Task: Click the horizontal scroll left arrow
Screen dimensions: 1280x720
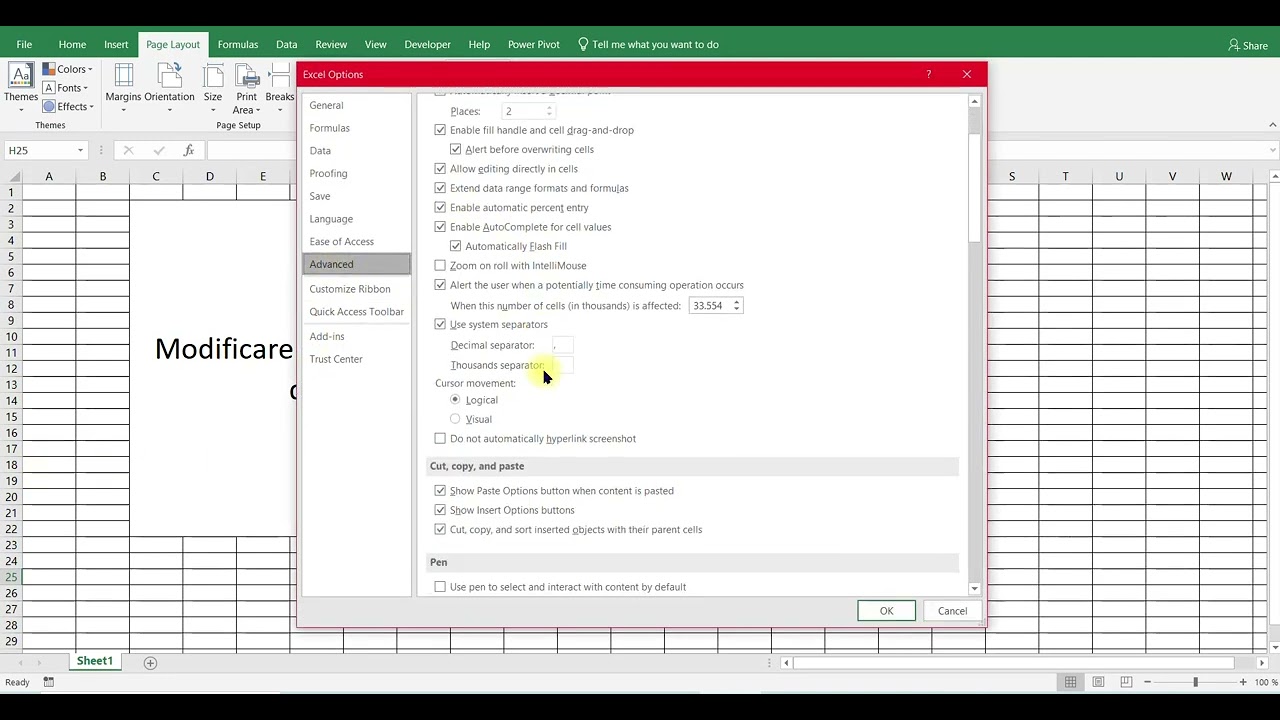Action: (787, 662)
